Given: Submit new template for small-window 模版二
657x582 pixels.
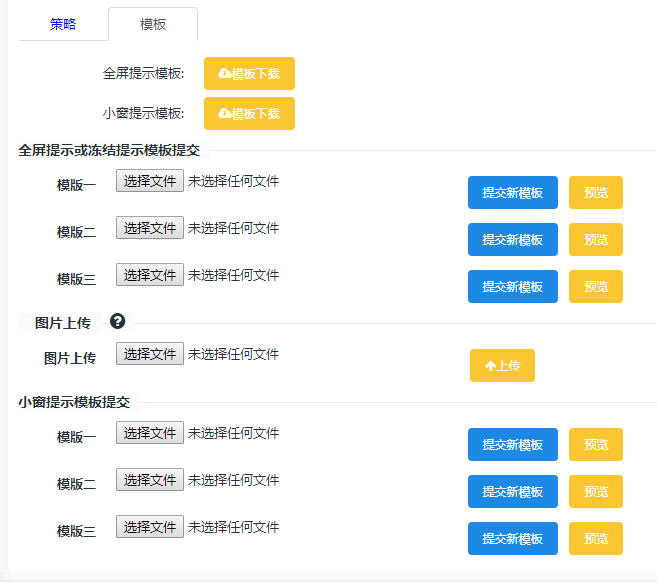Looking at the screenshot, I should tap(513, 491).
